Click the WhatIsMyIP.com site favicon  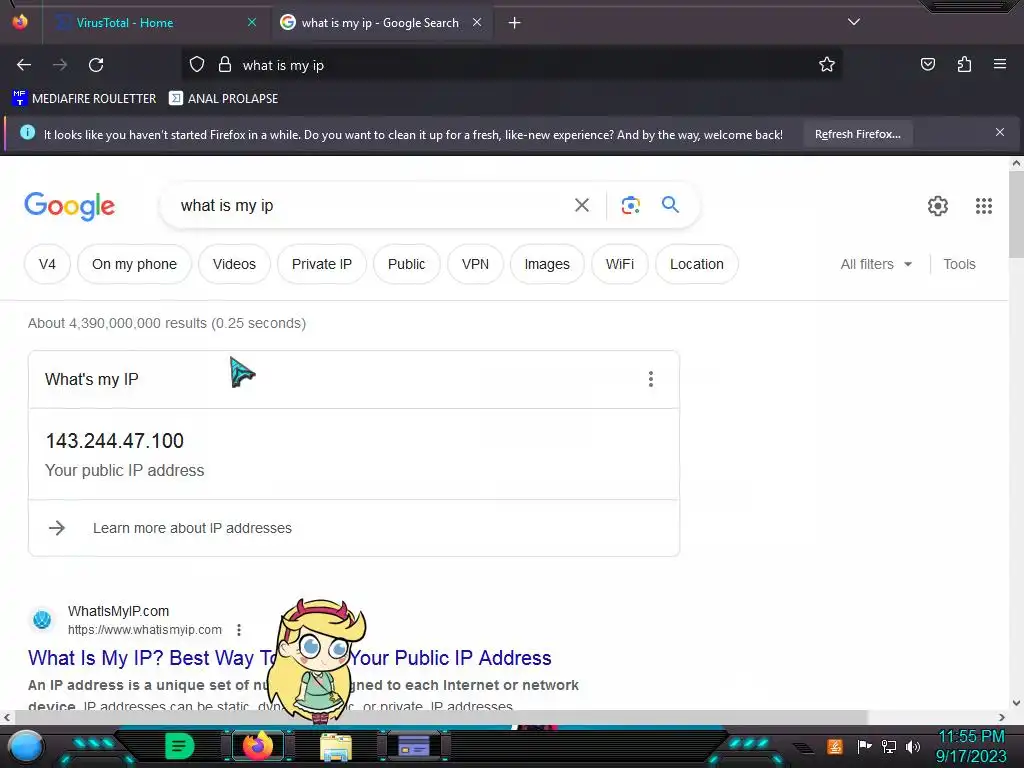42,619
